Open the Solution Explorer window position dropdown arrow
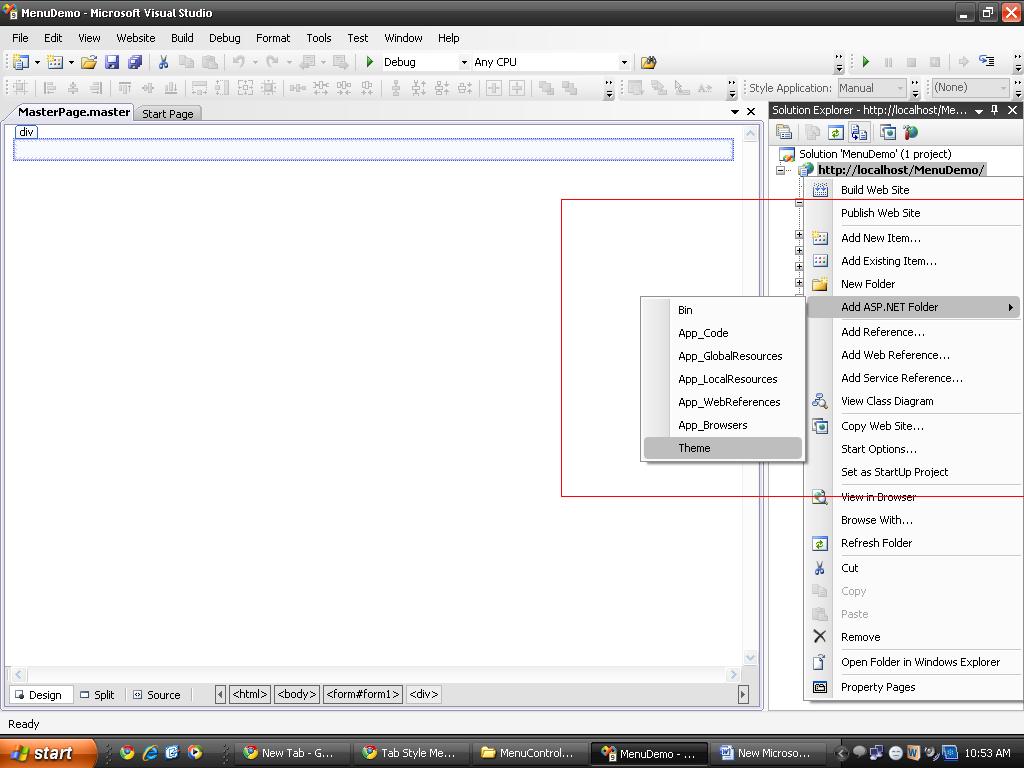1024x768 pixels. click(x=979, y=111)
